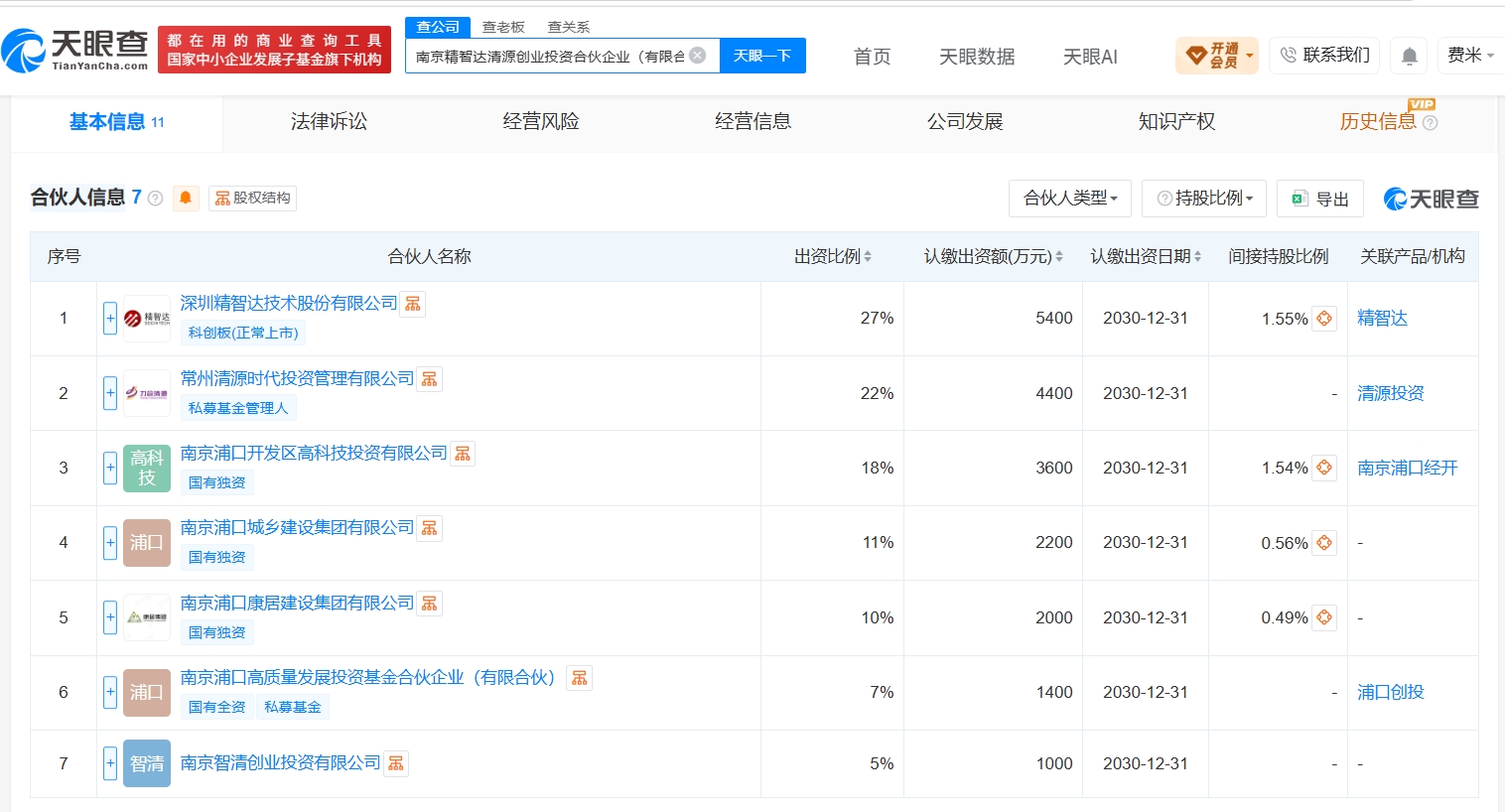Open equity structure icon for 南京智清创业投资有限公司
Viewport: 1505px width, 812px height.
point(396,763)
